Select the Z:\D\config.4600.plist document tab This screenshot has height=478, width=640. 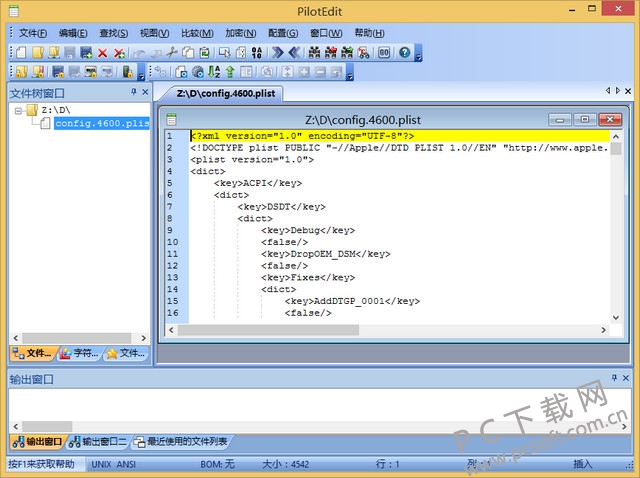(226, 93)
